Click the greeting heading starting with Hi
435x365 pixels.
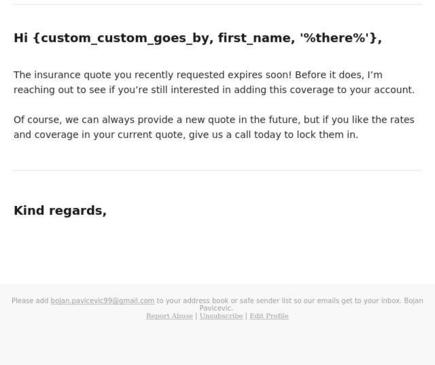click(x=198, y=38)
